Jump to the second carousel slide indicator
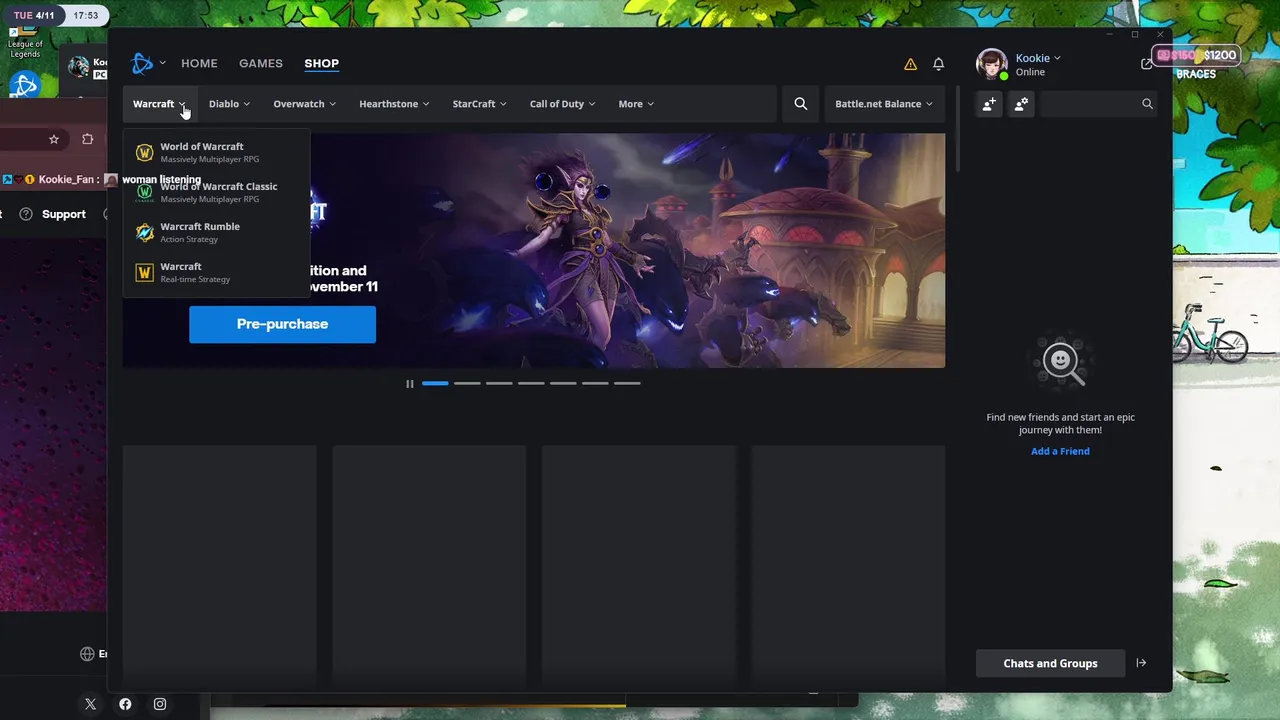The image size is (1280, 720). pos(467,383)
